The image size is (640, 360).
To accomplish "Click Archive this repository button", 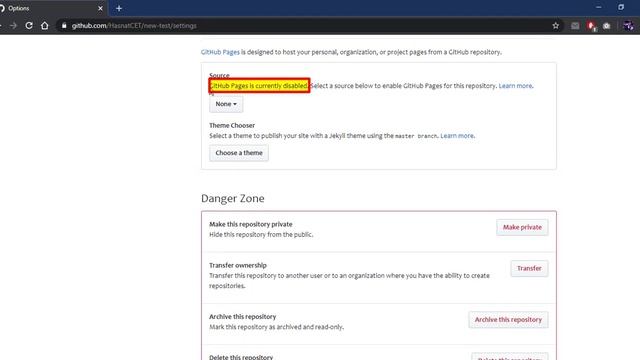I will tap(508, 320).
